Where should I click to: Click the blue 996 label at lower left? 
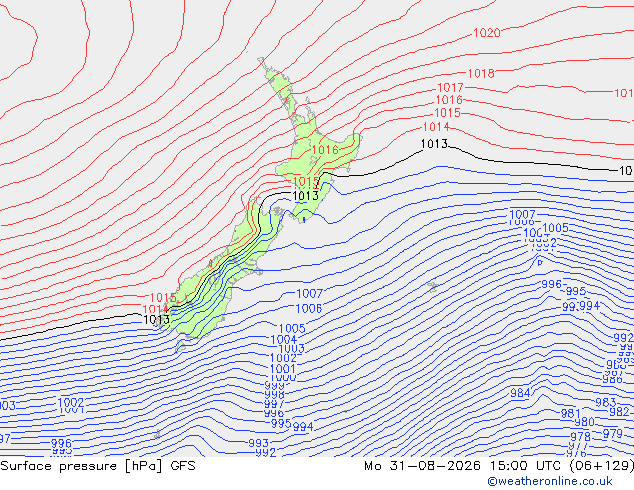point(61,444)
